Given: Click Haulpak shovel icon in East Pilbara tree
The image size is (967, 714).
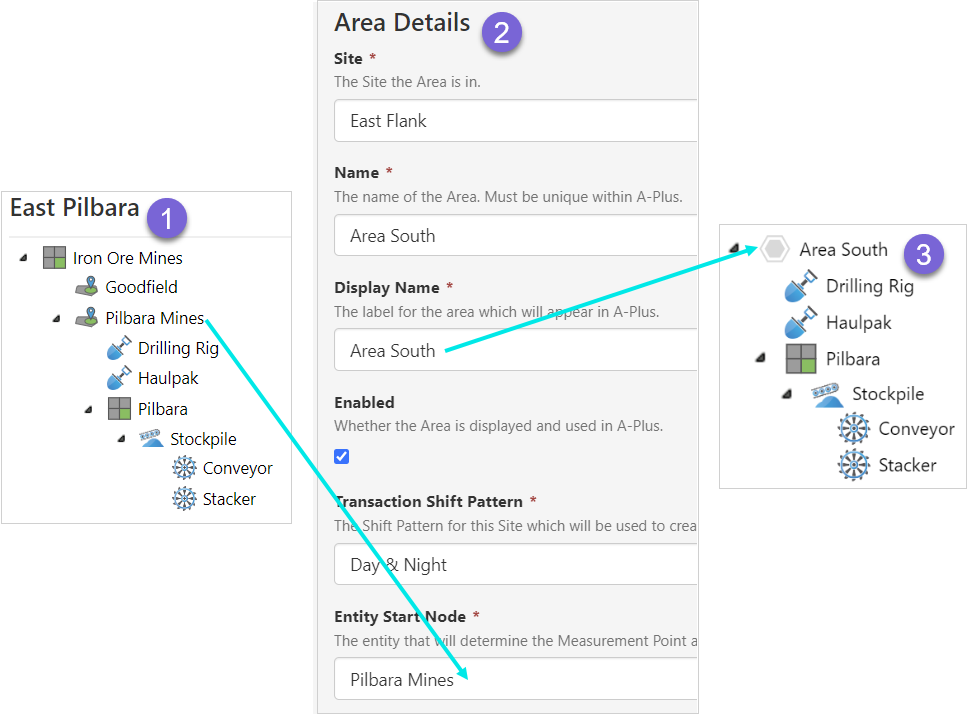Looking at the screenshot, I should coord(119,378).
